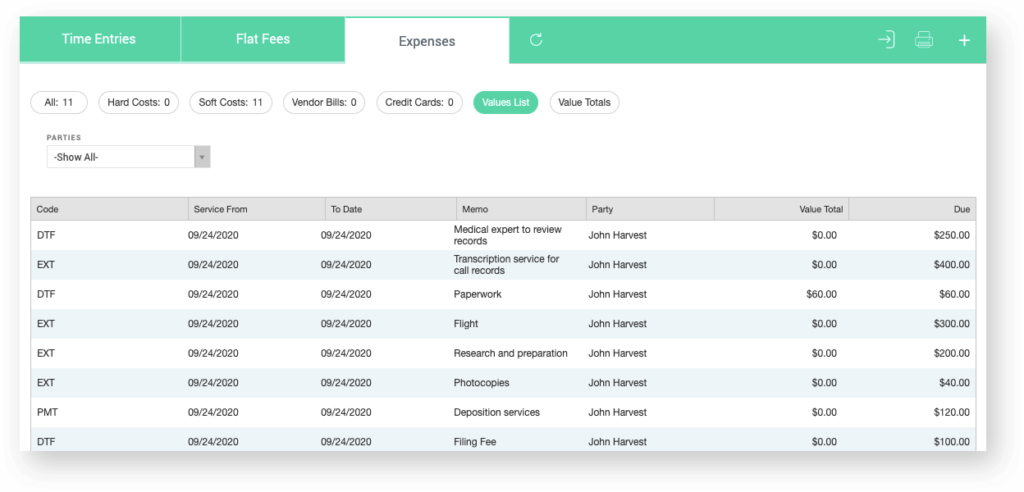Click the EXT code in the Flight row
1024x492 pixels.
46,323
